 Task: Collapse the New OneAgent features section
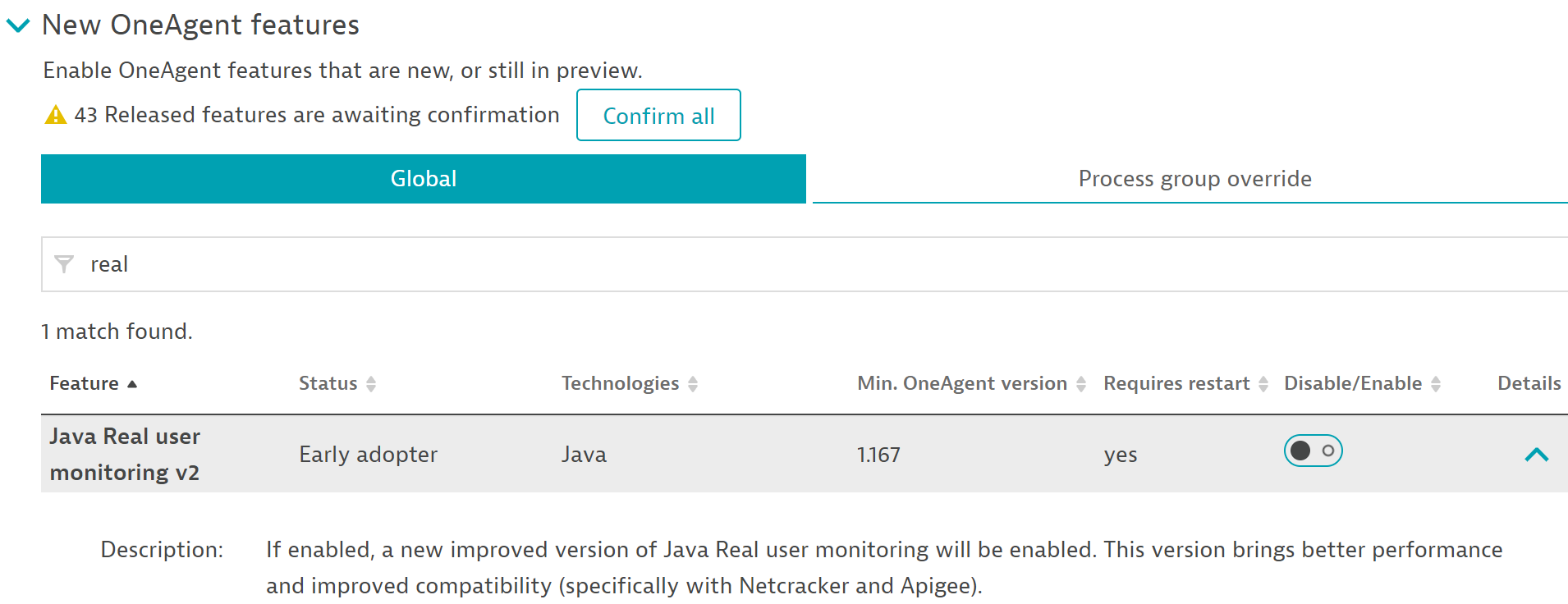18,25
